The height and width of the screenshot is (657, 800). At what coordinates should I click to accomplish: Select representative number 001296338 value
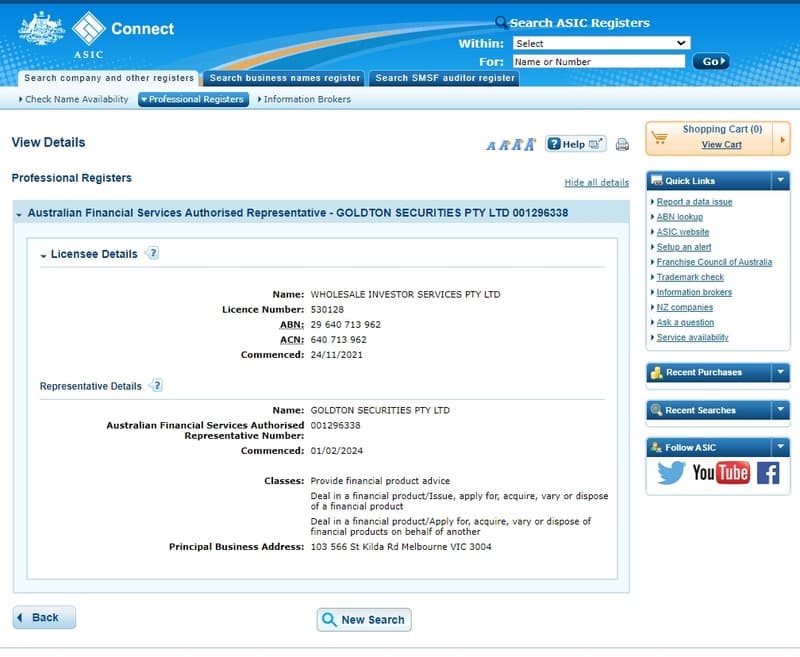(x=335, y=425)
